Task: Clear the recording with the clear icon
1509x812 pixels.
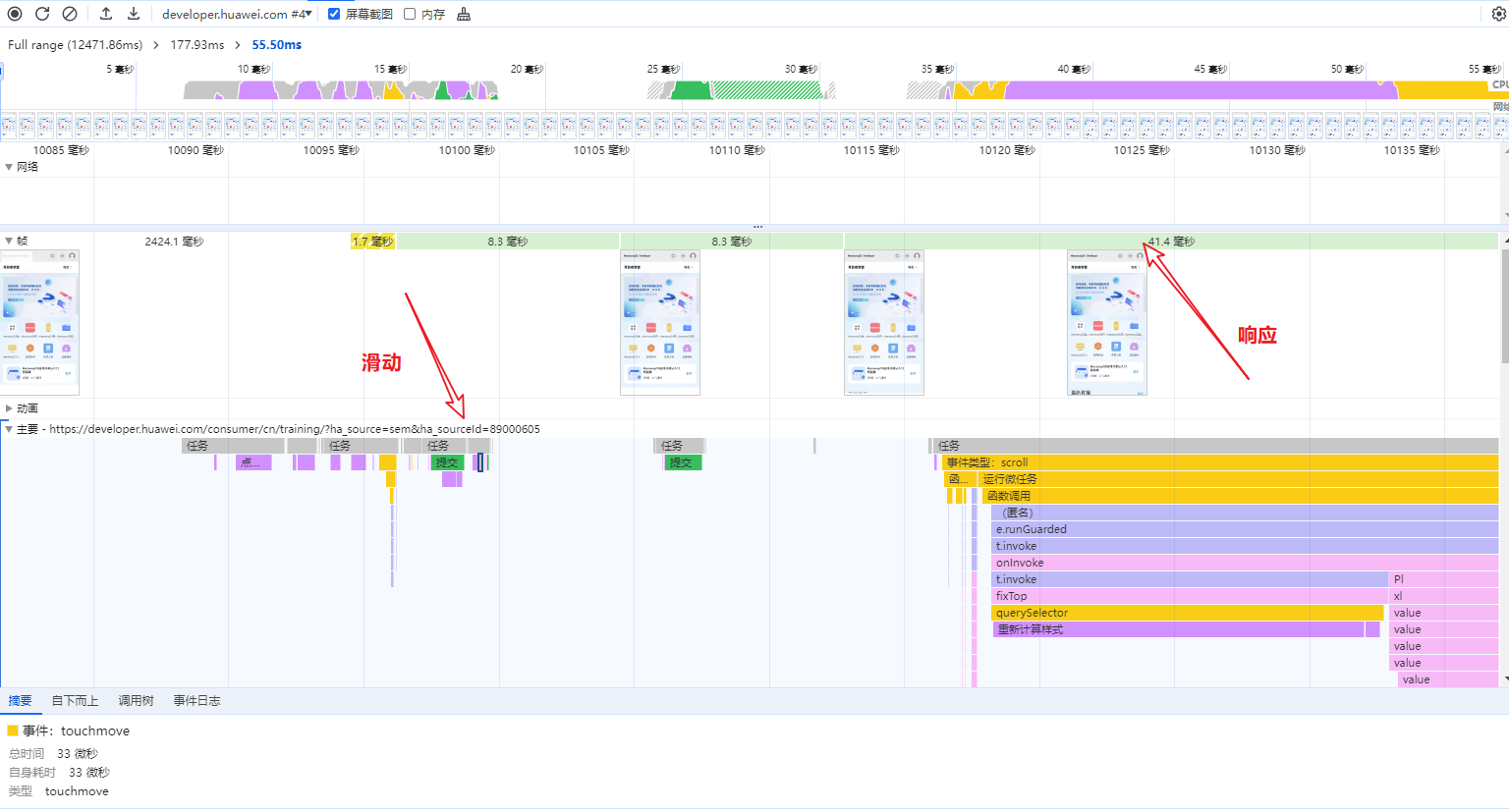Action: pos(70,14)
